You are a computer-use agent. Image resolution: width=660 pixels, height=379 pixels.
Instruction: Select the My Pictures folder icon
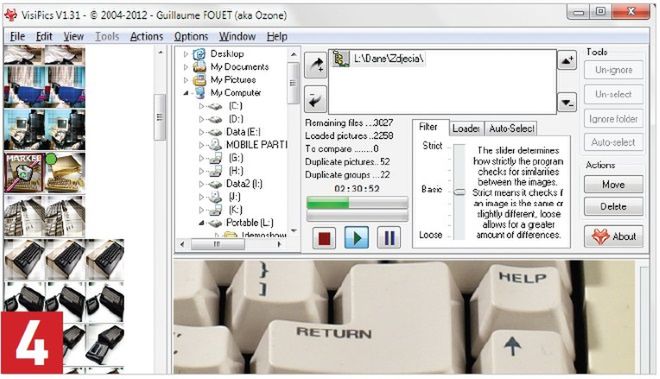coord(199,80)
